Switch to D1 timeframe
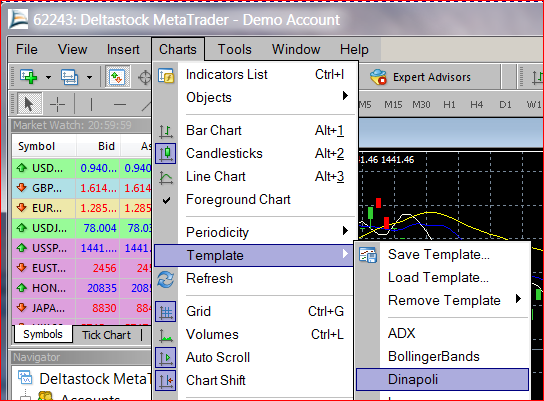 505,104
